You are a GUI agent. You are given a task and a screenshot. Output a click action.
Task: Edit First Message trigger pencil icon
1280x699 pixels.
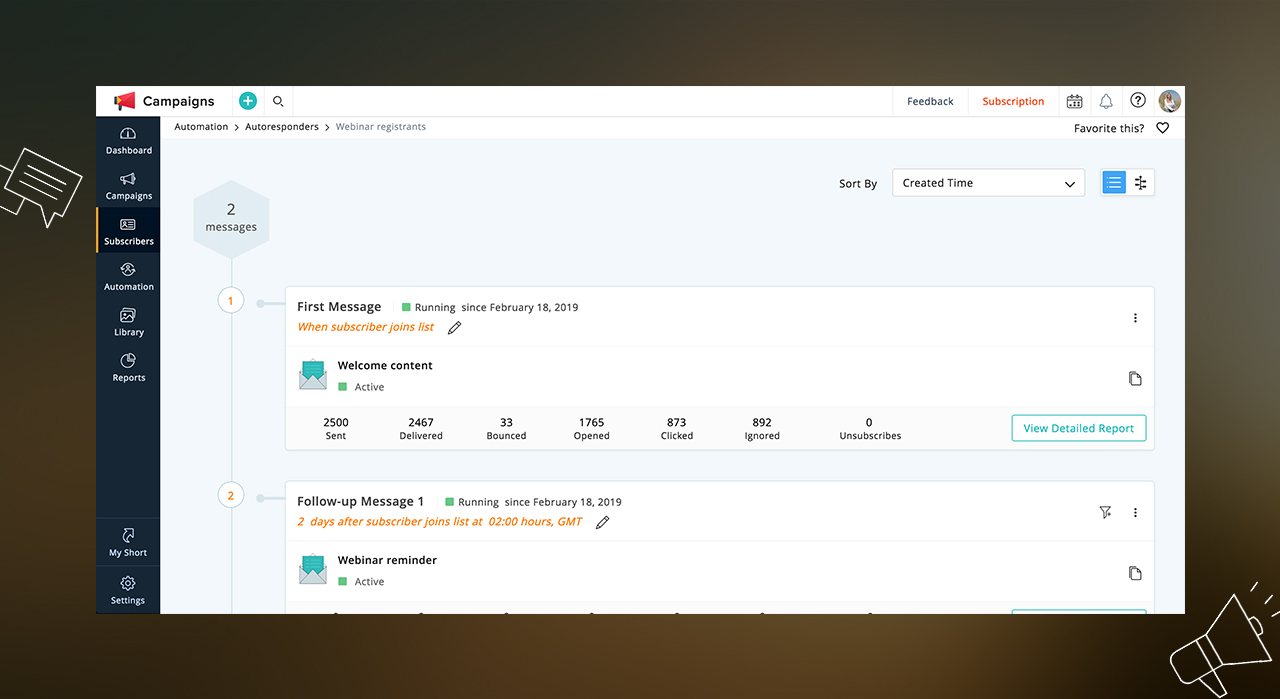click(x=454, y=328)
